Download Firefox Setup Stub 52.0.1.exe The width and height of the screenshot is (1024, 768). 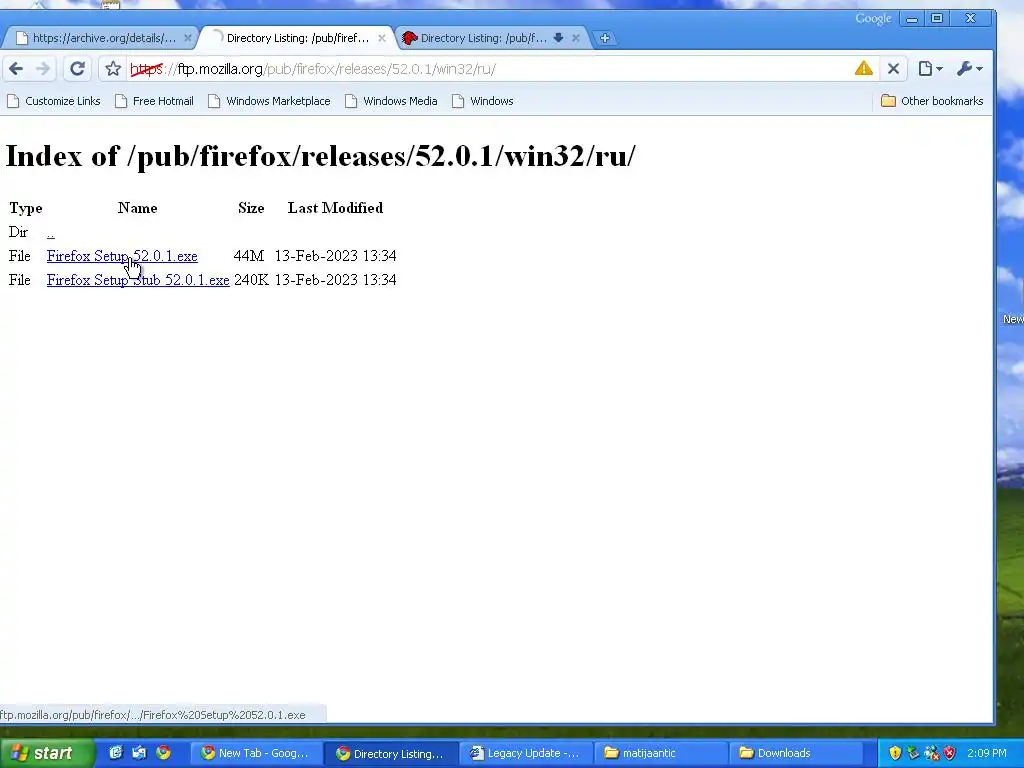(x=138, y=280)
